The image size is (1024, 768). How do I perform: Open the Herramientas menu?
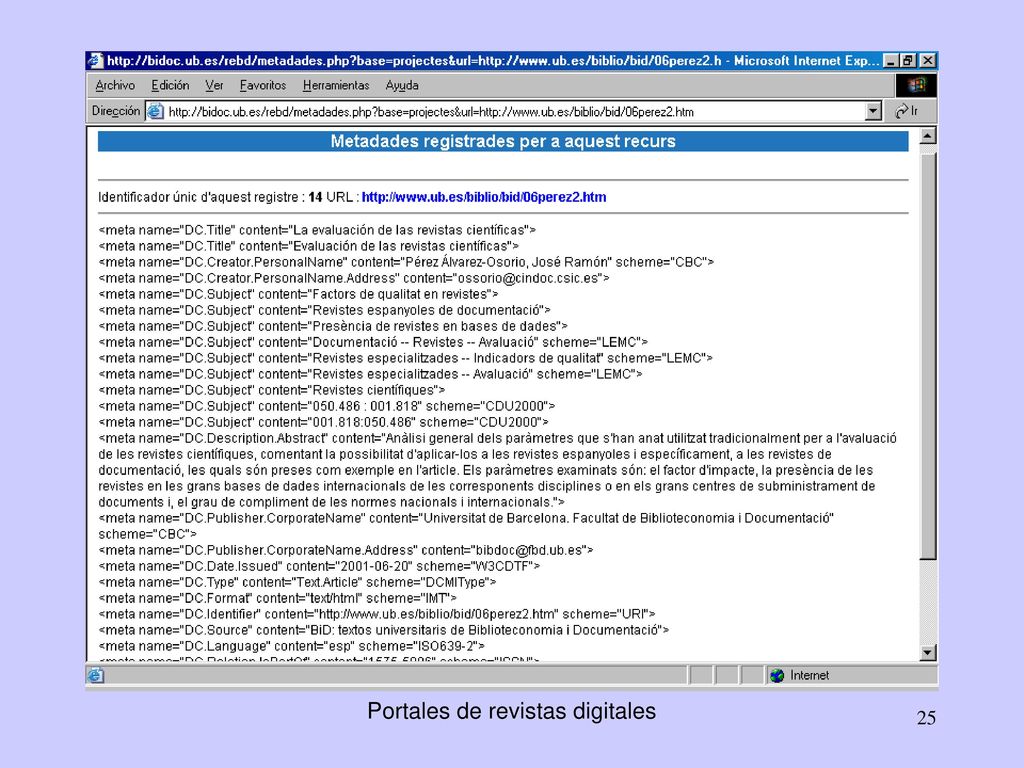pos(336,86)
